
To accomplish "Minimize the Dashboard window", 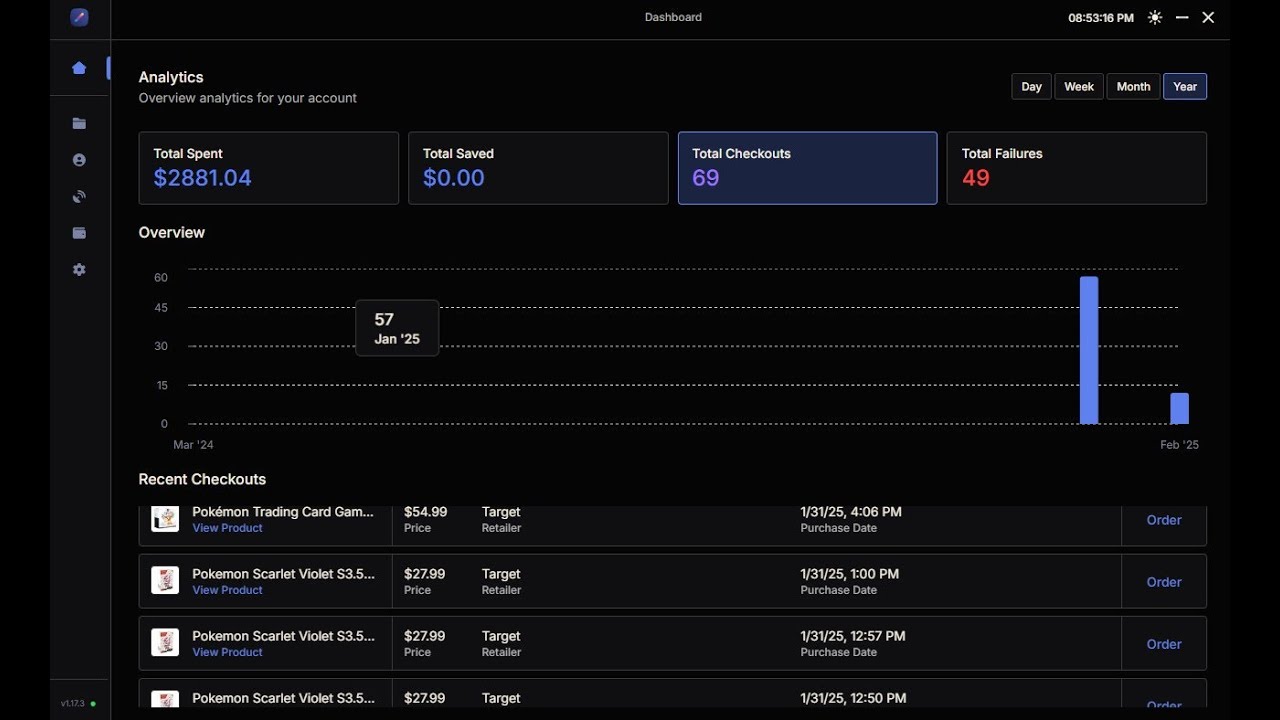I will click(x=1182, y=18).
